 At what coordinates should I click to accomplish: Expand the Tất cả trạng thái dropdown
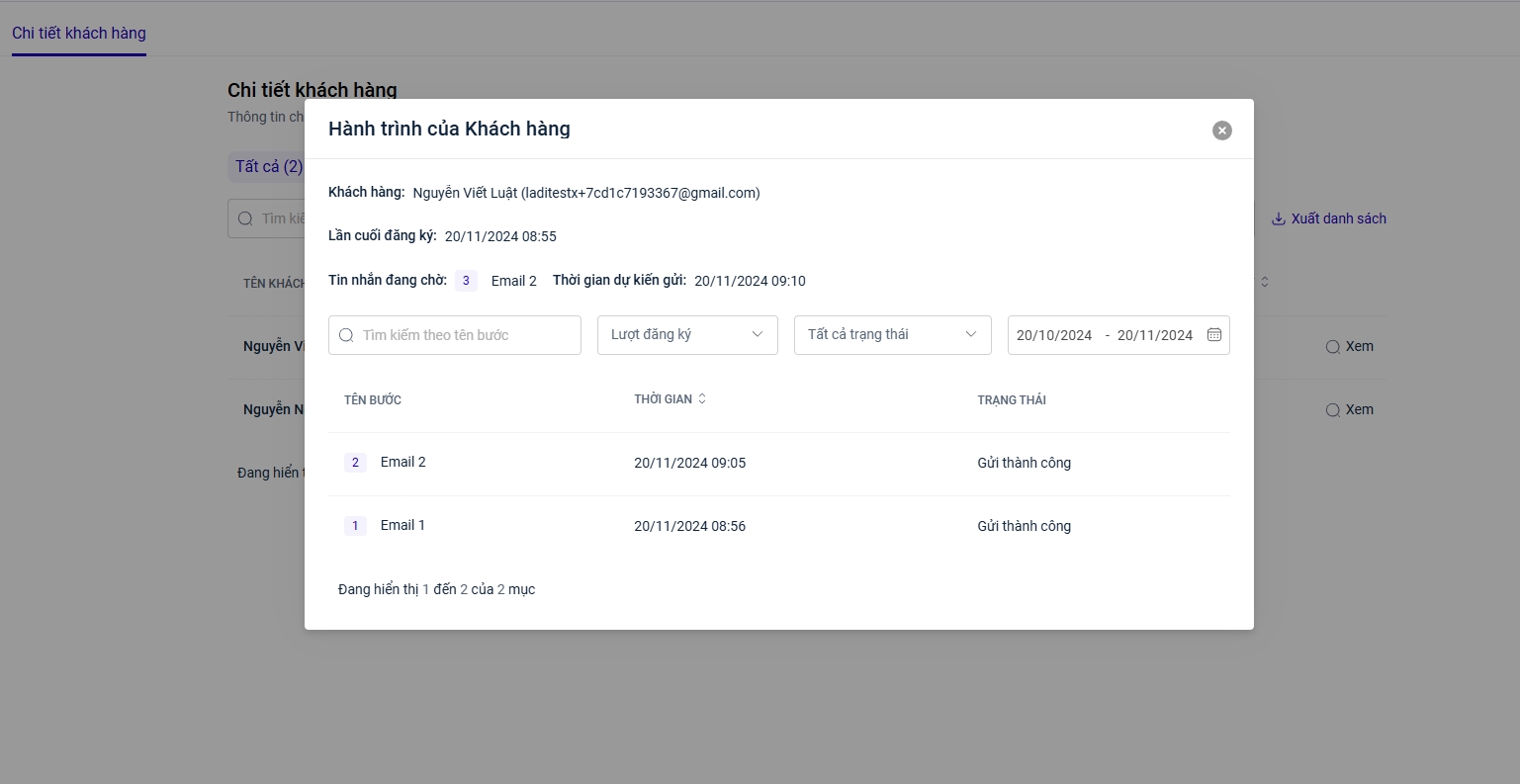(x=892, y=335)
